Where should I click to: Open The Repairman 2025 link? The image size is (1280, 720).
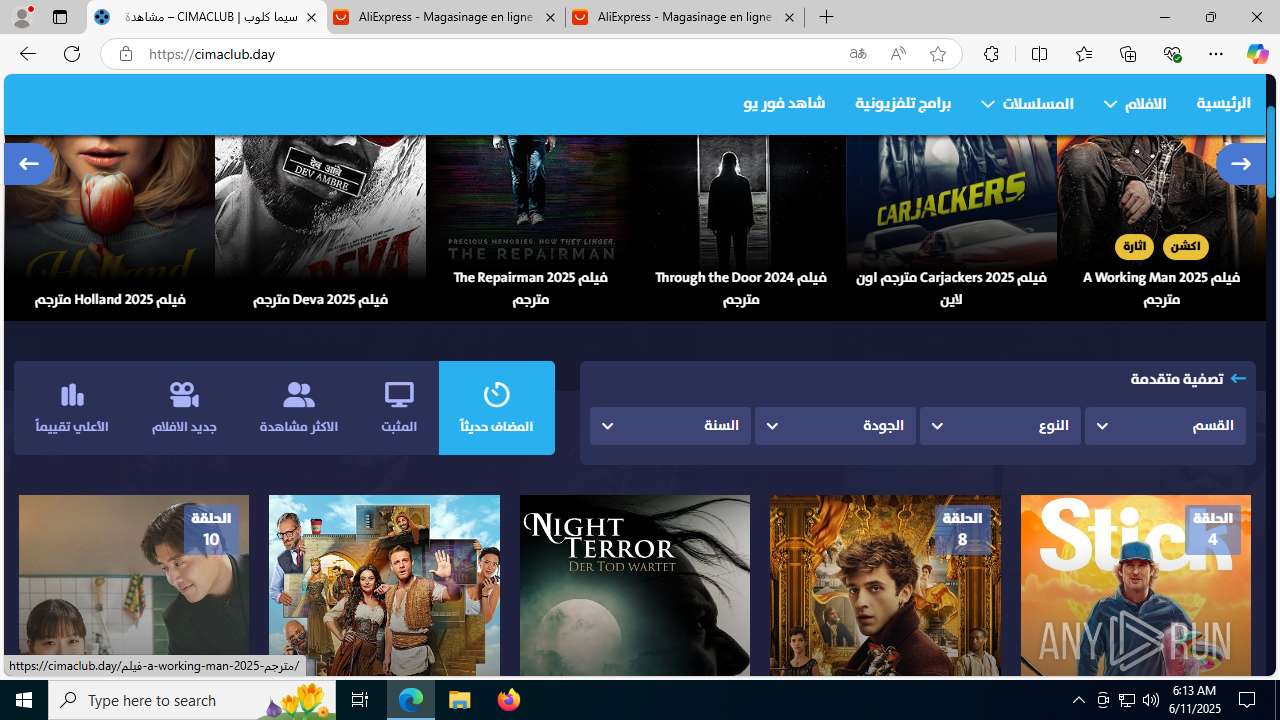click(531, 288)
